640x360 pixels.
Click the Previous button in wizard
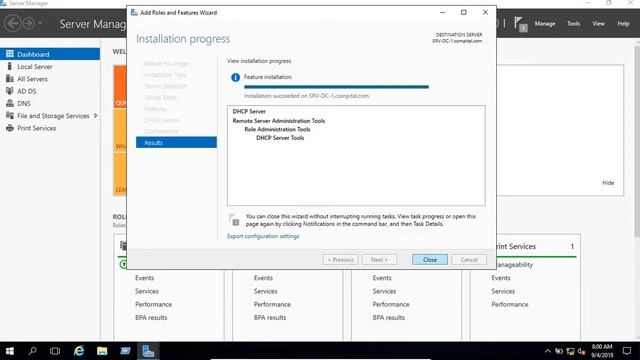tap(340, 260)
